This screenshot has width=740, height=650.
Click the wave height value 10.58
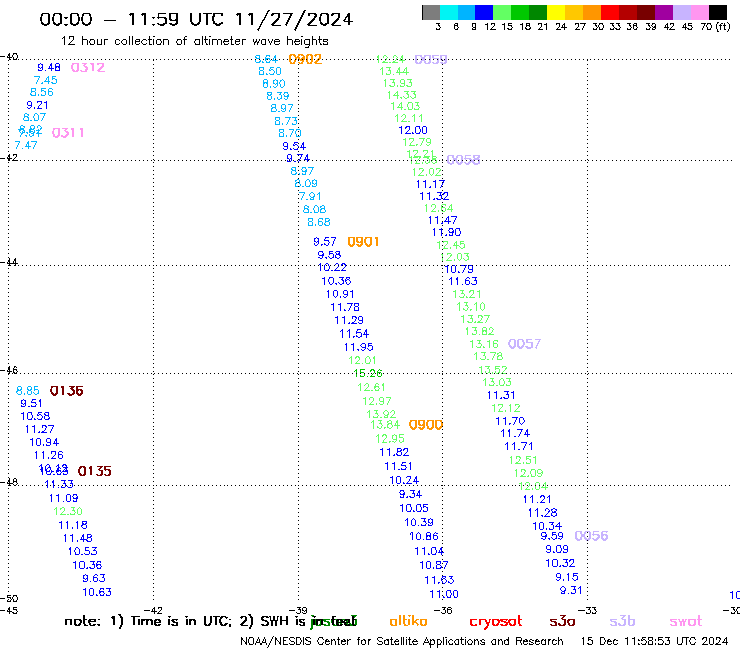(35, 416)
